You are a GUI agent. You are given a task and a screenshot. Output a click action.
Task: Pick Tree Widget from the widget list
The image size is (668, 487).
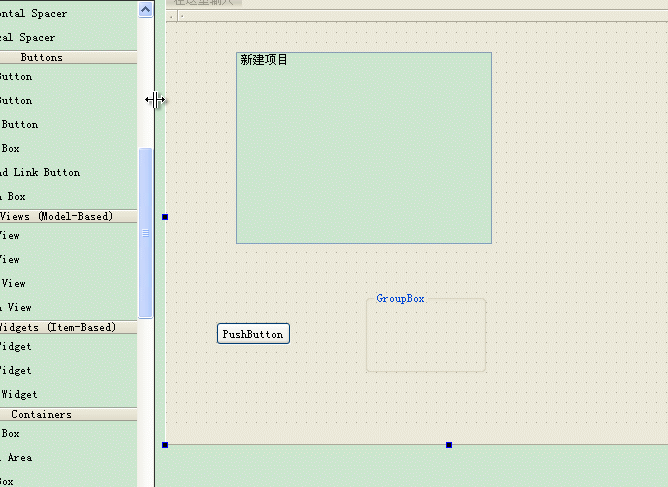coord(15,371)
